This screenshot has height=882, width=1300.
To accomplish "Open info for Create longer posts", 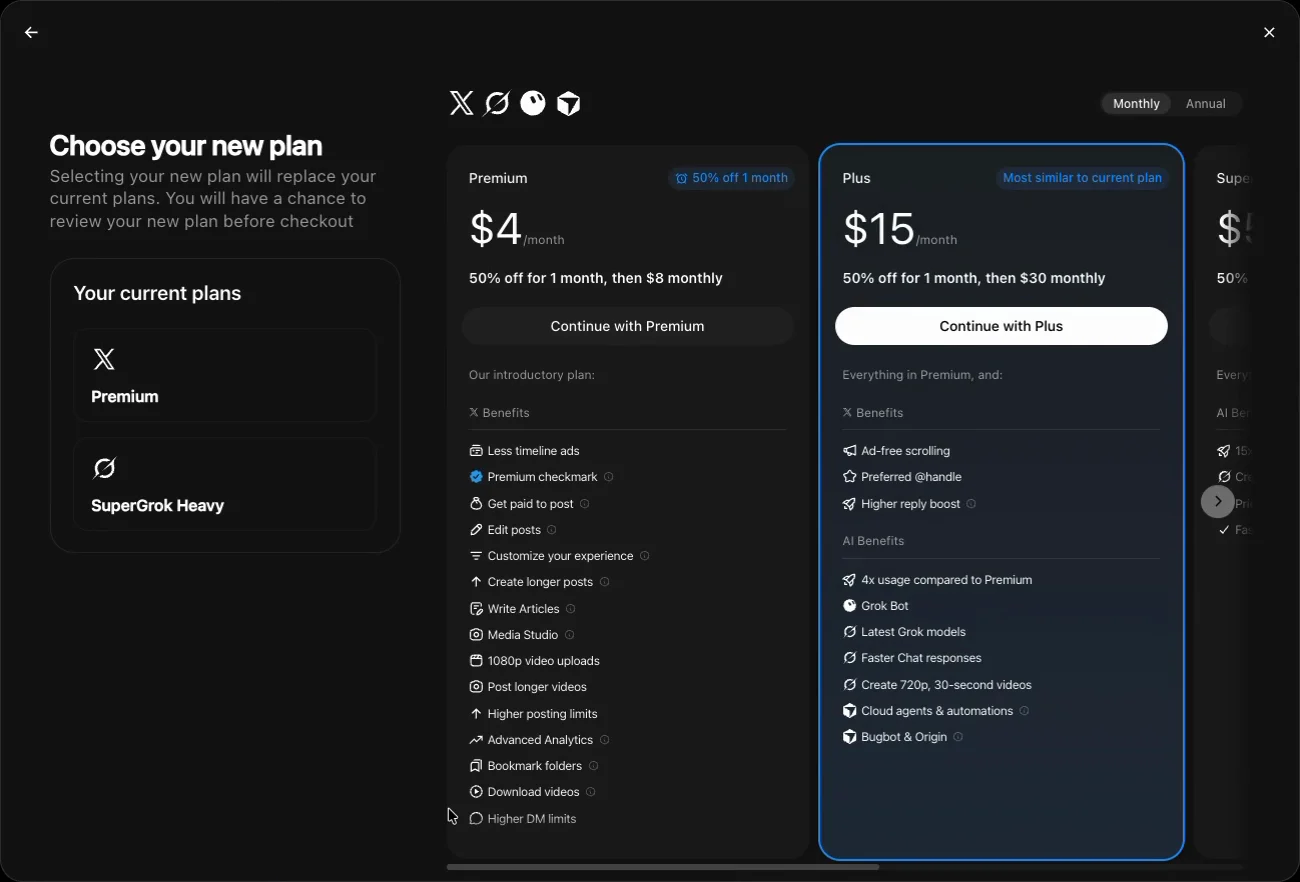I will click(605, 582).
